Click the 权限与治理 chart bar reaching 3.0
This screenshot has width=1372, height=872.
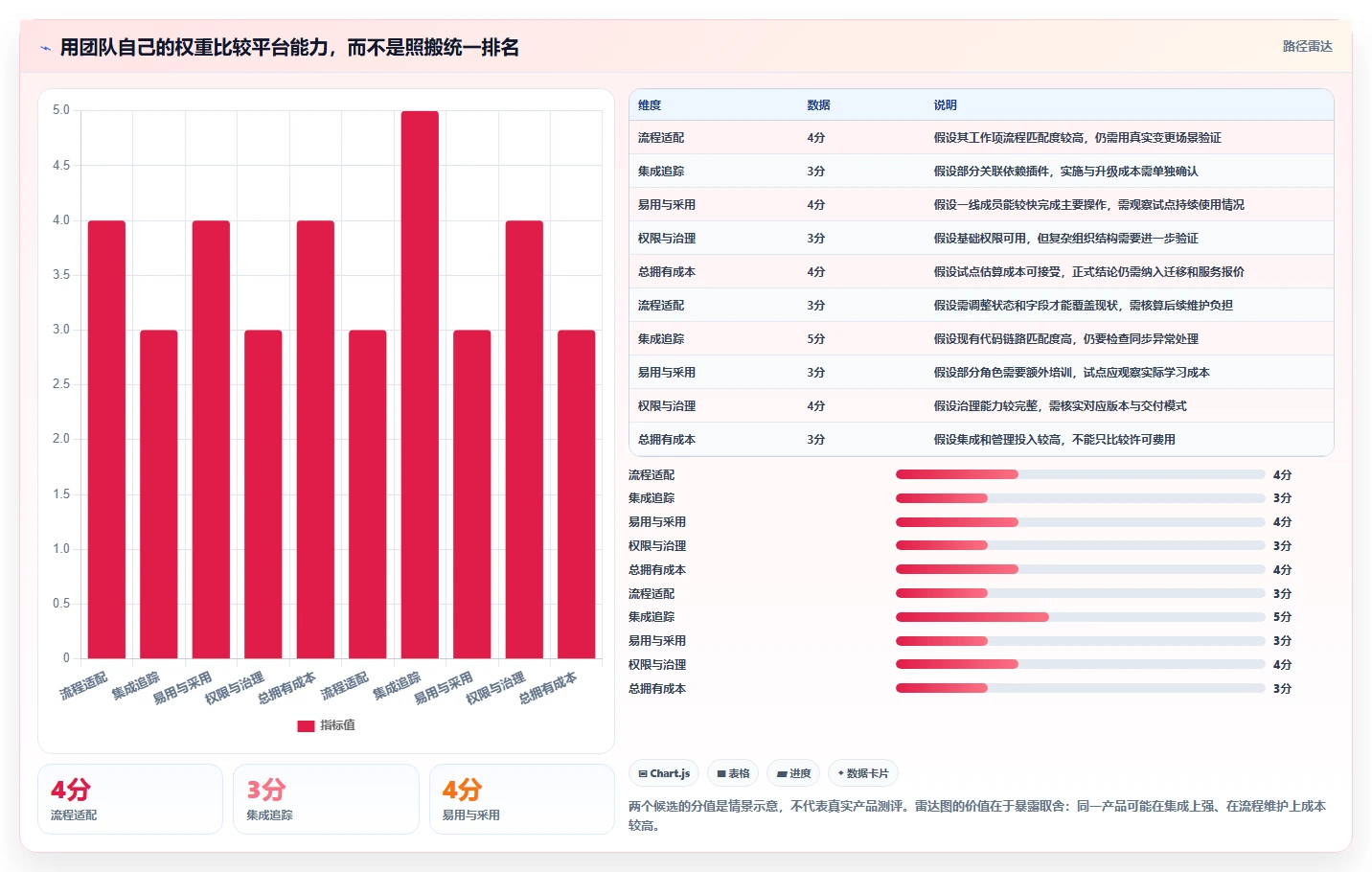pyautogui.click(x=263, y=494)
